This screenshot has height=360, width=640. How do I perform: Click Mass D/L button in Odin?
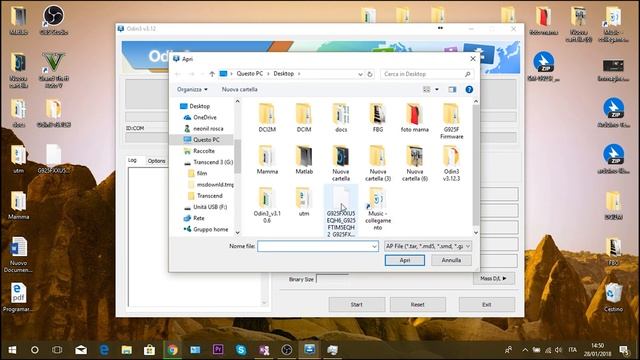pyautogui.click(x=493, y=278)
